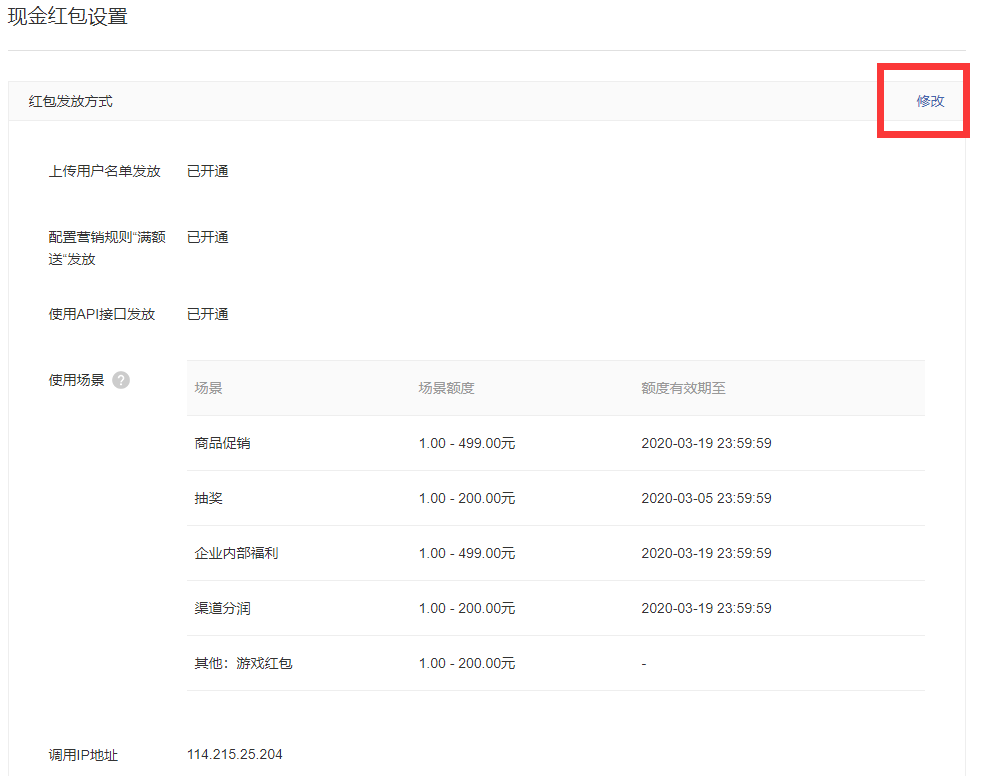Click the 额度有效期至 column header

683,388
